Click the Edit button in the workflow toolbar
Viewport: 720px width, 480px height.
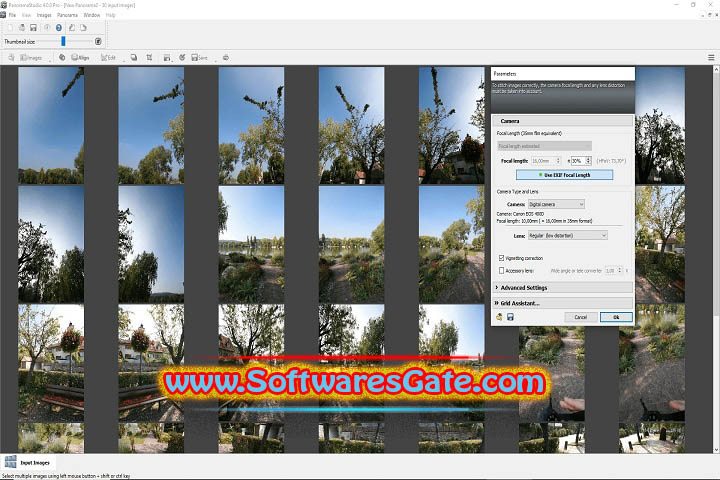[x=108, y=58]
